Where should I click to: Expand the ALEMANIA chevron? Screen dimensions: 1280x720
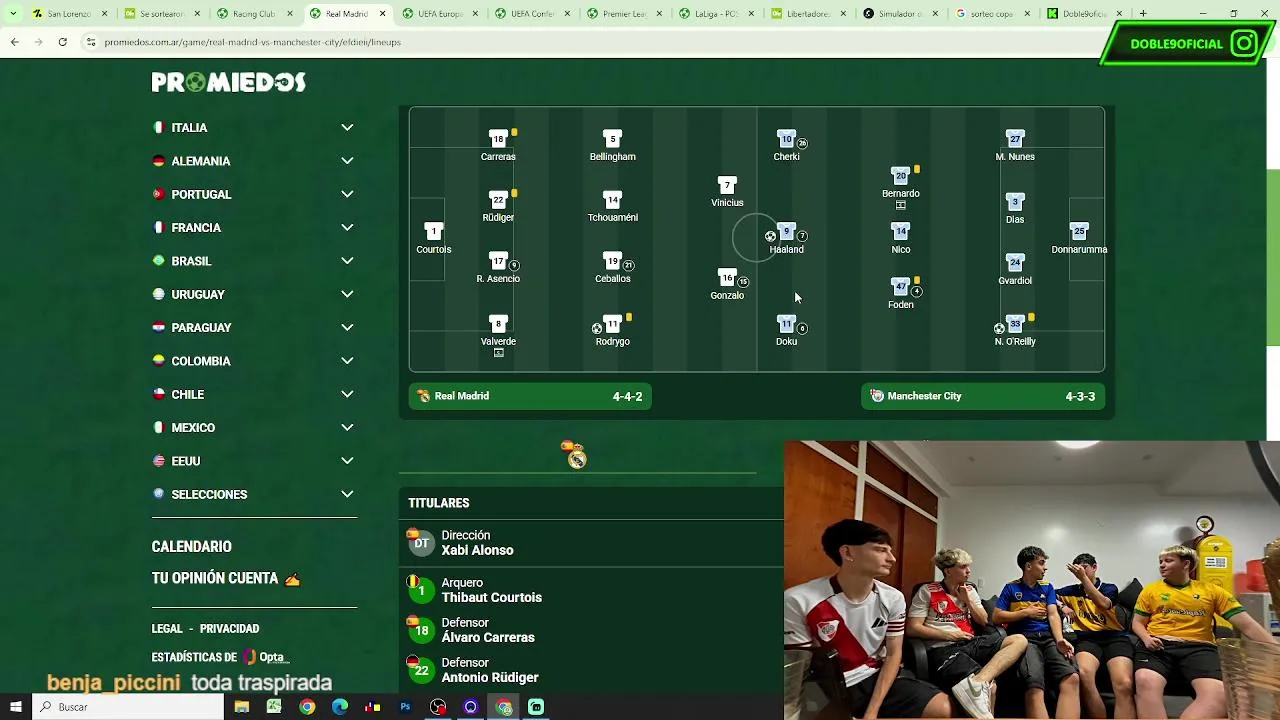click(347, 160)
